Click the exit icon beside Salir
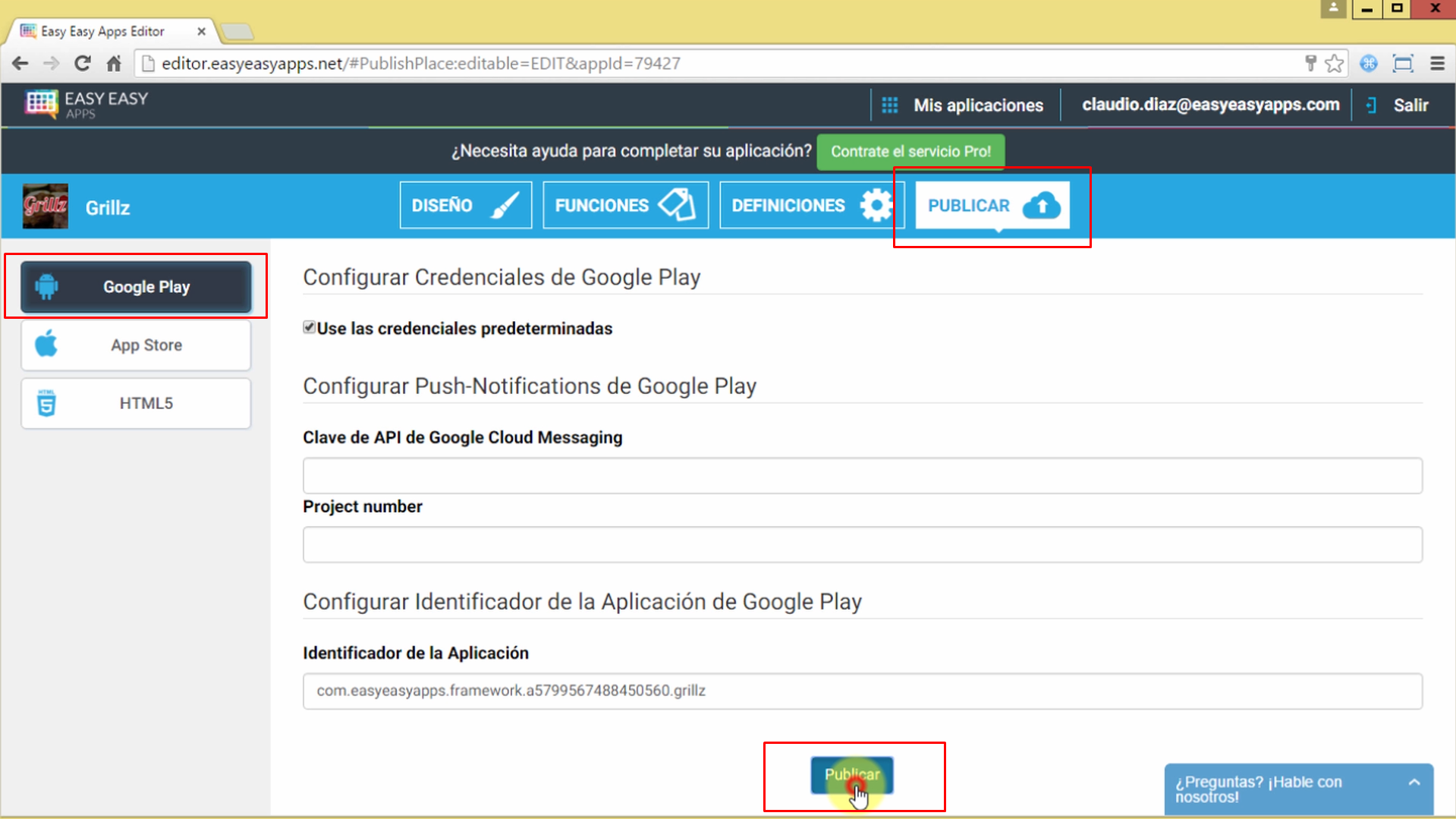1456x819 pixels. [x=1370, y=105]
